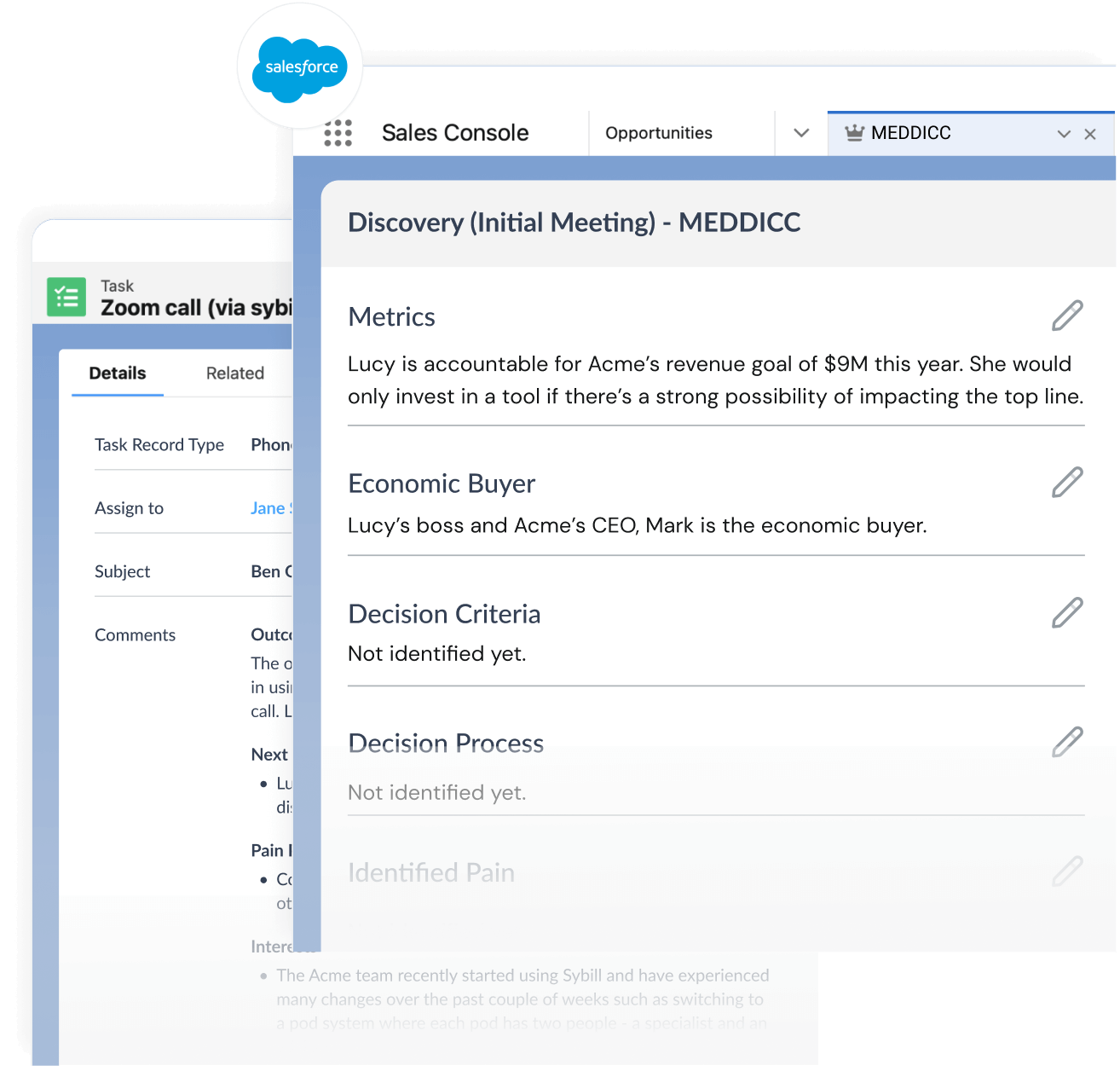The image size is (1120, 1071).
Task: Click the Discovery (Initial Meeting) - MEDDICC heading
Action: (x=574, y=223)
